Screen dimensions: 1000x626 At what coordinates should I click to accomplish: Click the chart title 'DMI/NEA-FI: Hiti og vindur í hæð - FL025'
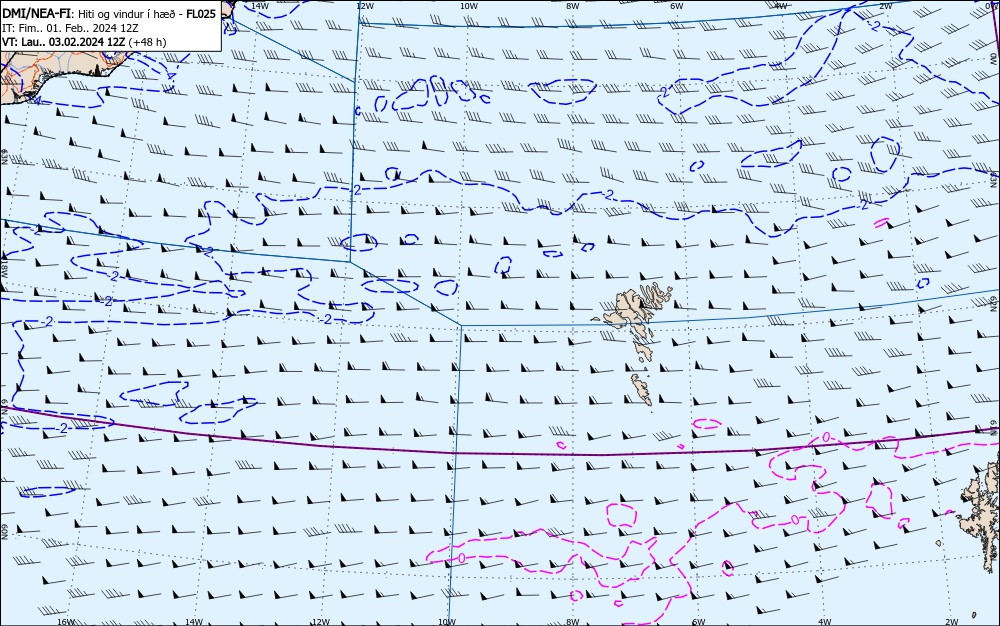click(109, 14)
